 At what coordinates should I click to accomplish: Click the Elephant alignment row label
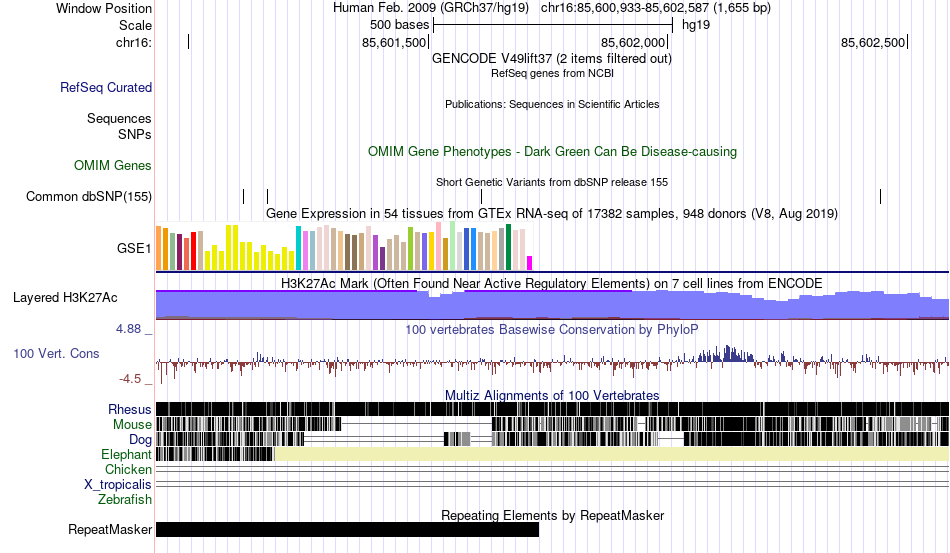click(x=126, y=454)
